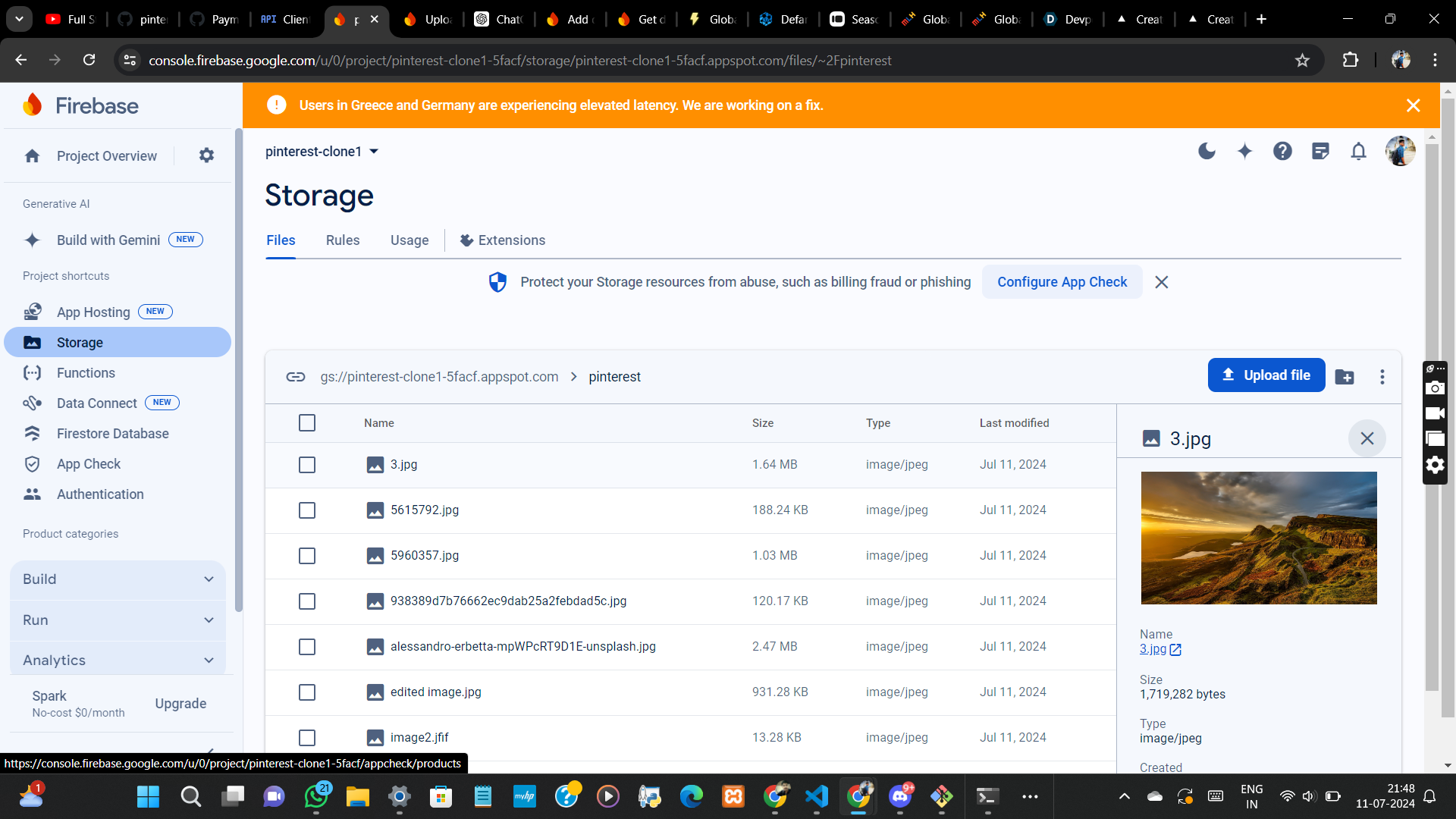Check the 5960357.jpg file checkbox

307,556
